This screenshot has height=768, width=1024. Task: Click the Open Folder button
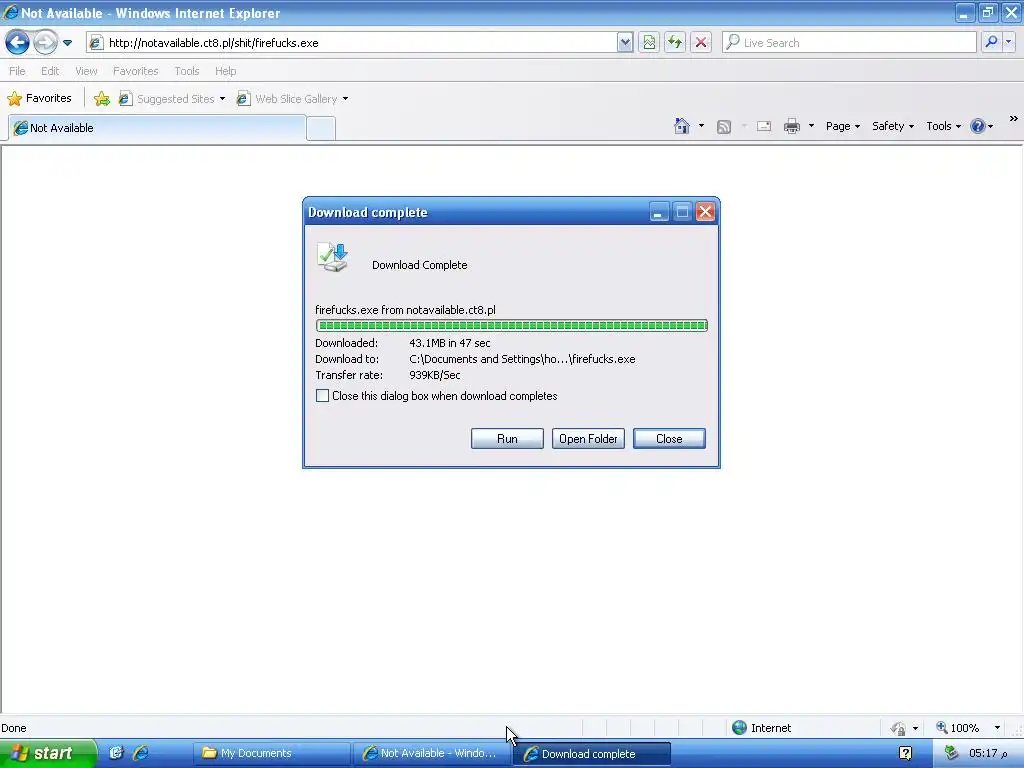pos(588,439)
